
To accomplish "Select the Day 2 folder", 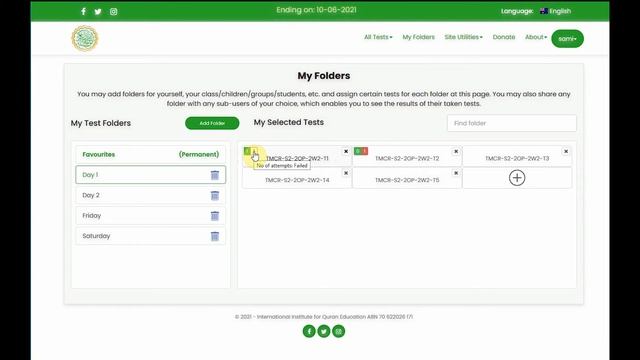I will pyautogui.click(x=151, y=195).
